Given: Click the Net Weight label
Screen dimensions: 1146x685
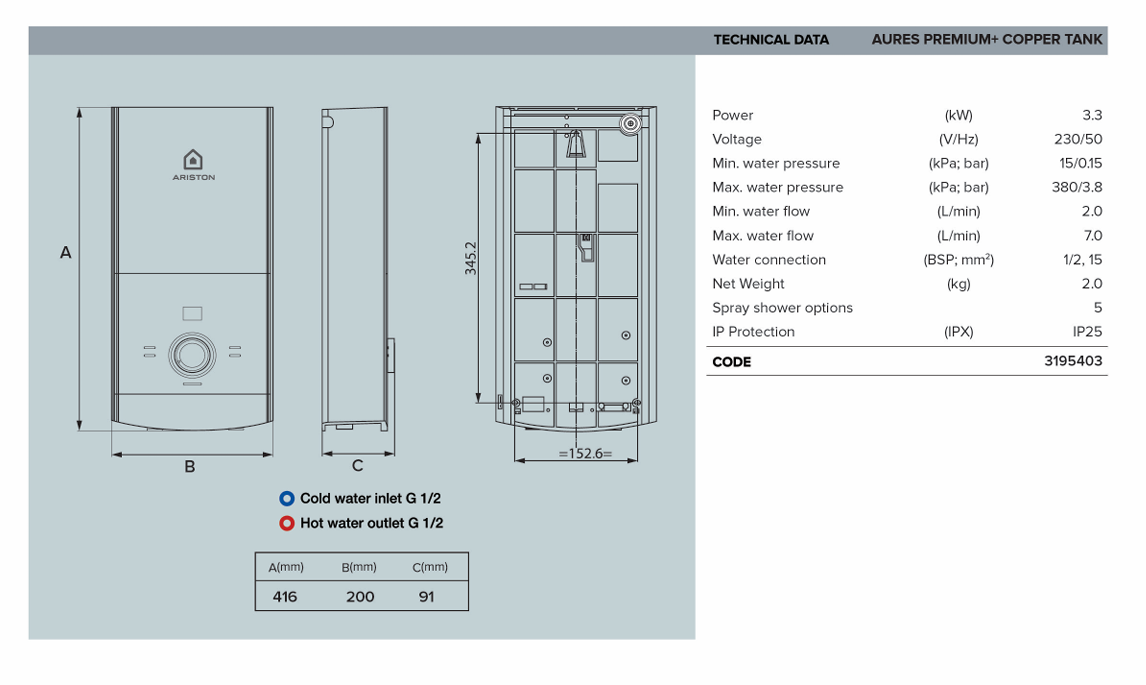Looking at the screenshot, I should coord(748,284).
